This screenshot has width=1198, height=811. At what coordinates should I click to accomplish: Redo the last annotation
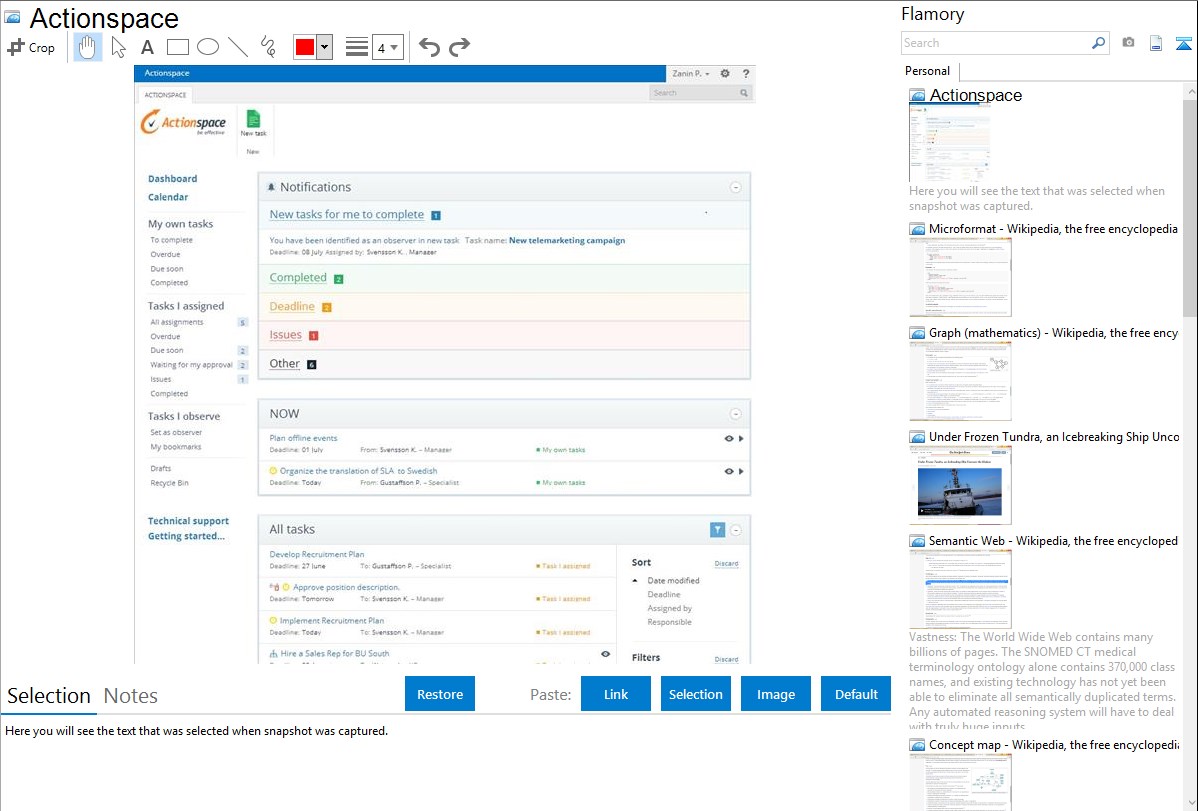tap(459, 47)
